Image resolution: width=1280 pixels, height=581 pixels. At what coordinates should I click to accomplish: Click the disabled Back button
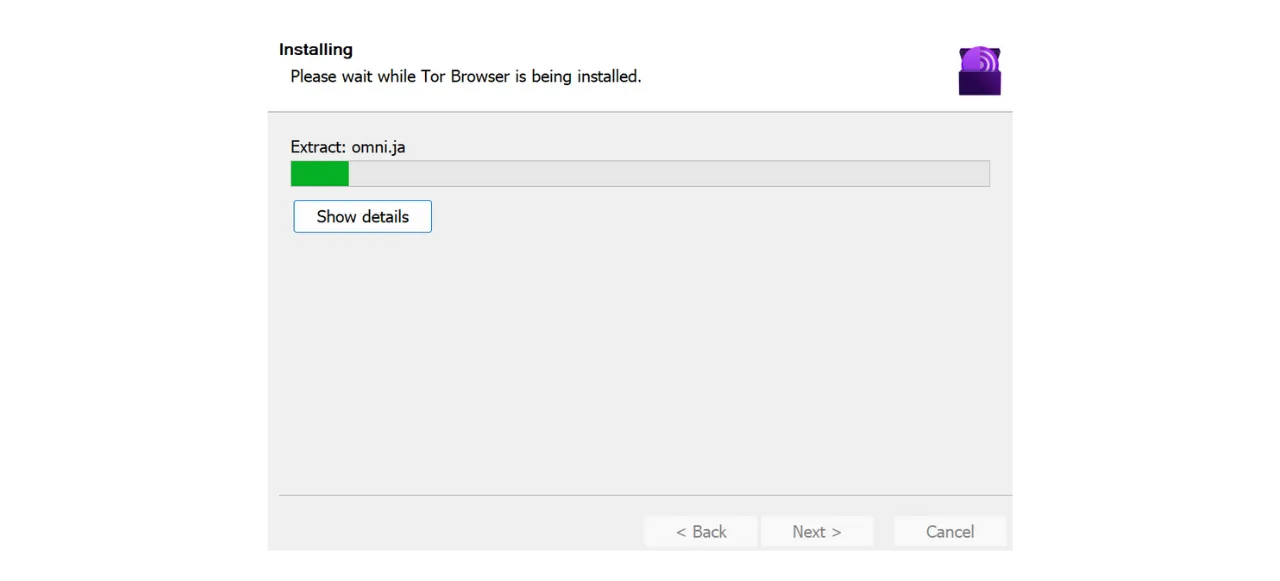(x=701, y=531)
